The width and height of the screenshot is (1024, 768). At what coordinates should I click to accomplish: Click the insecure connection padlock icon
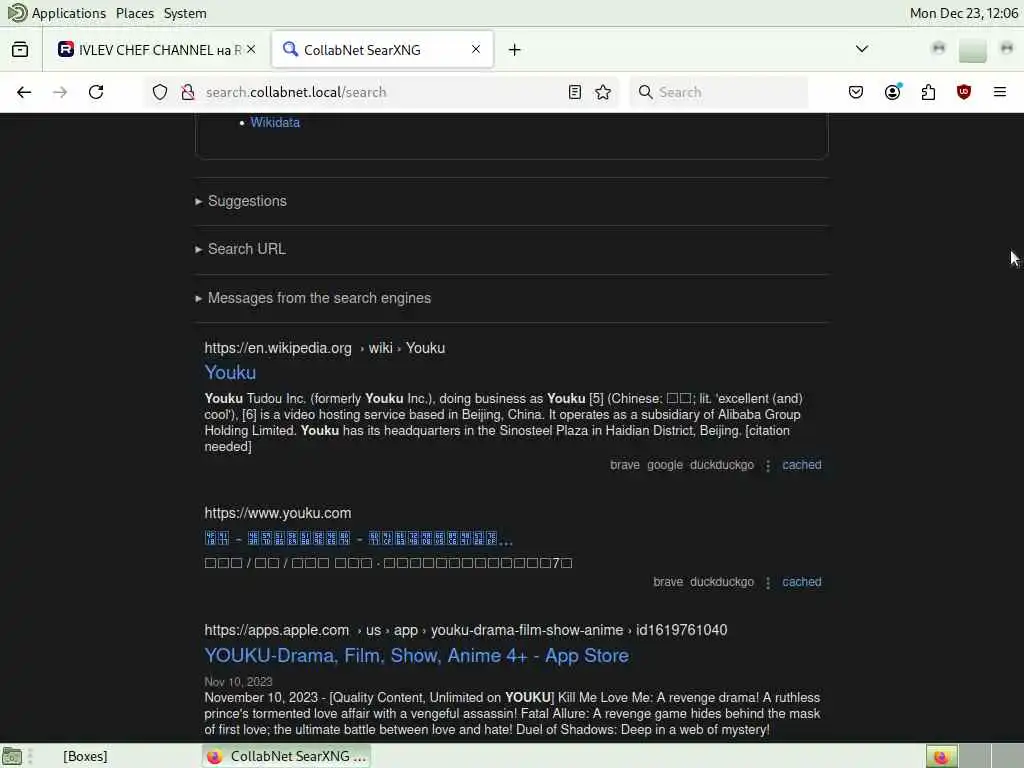tap(188, 92)
